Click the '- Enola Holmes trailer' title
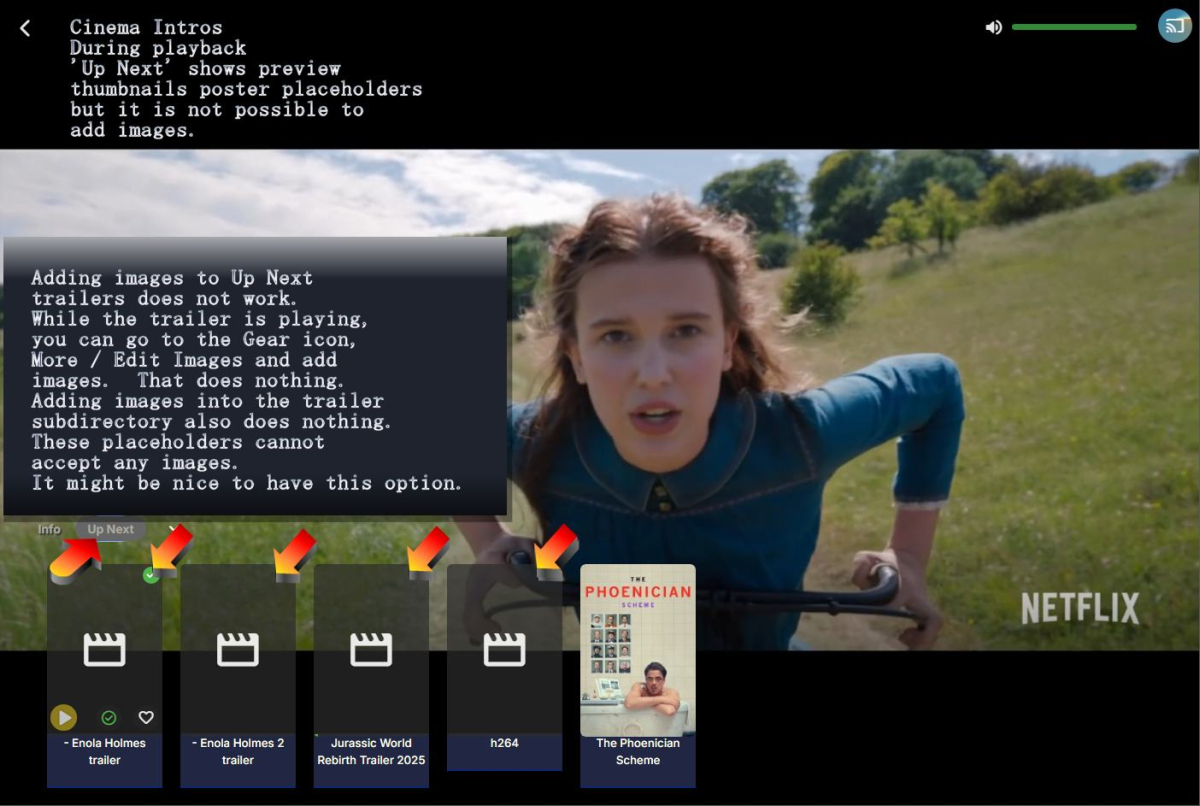 (104, 752)
